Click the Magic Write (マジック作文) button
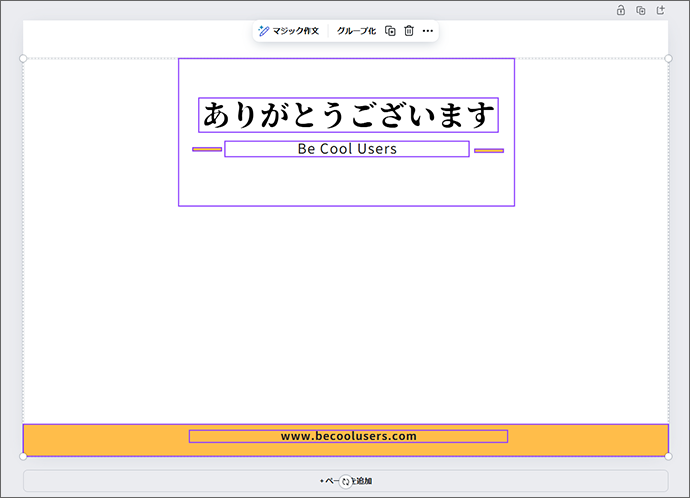690x498 pixels. click(x=289, y=31)
